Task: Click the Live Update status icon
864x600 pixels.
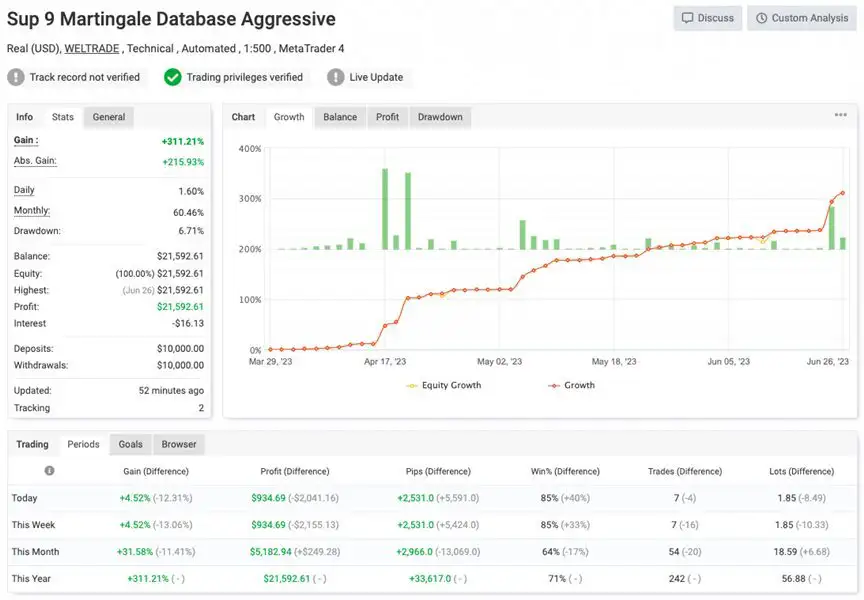Action: point(335,77)
